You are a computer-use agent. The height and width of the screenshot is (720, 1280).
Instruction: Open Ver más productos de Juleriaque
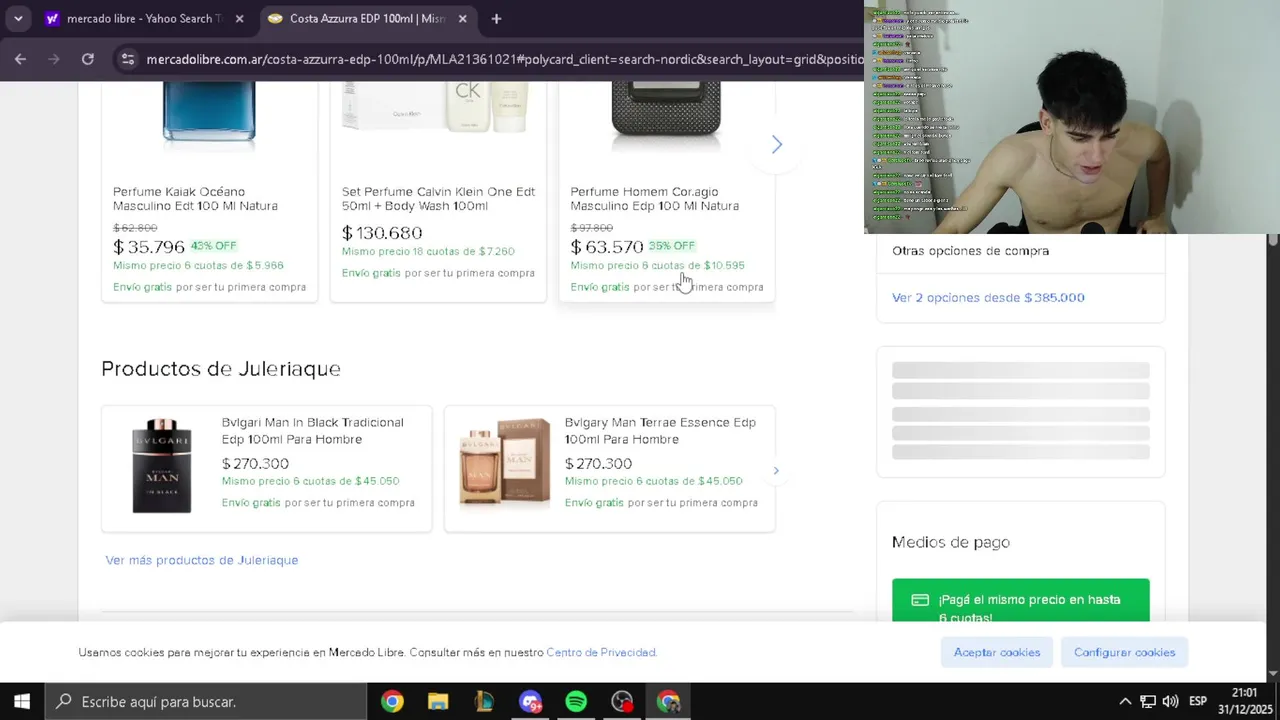point(202,560)
